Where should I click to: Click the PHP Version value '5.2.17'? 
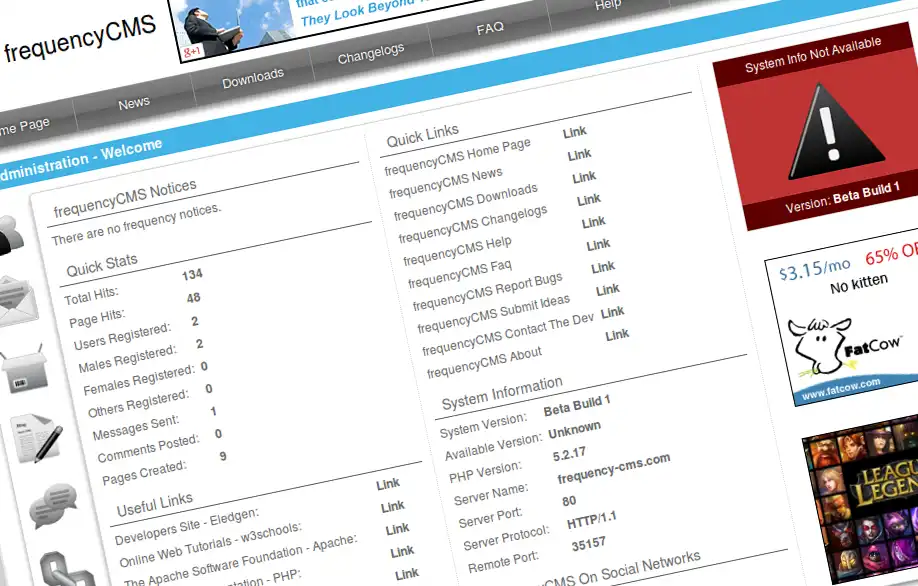(569, 454)
